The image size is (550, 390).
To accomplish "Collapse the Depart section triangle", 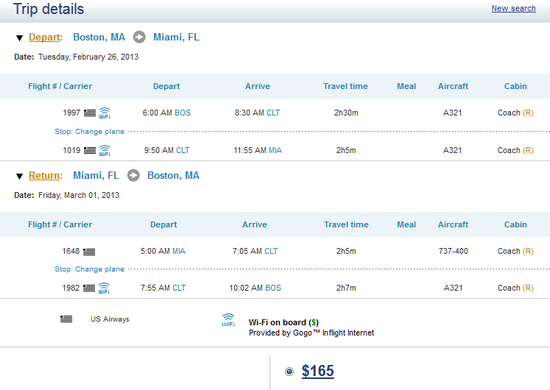I will tap(20, 38).
